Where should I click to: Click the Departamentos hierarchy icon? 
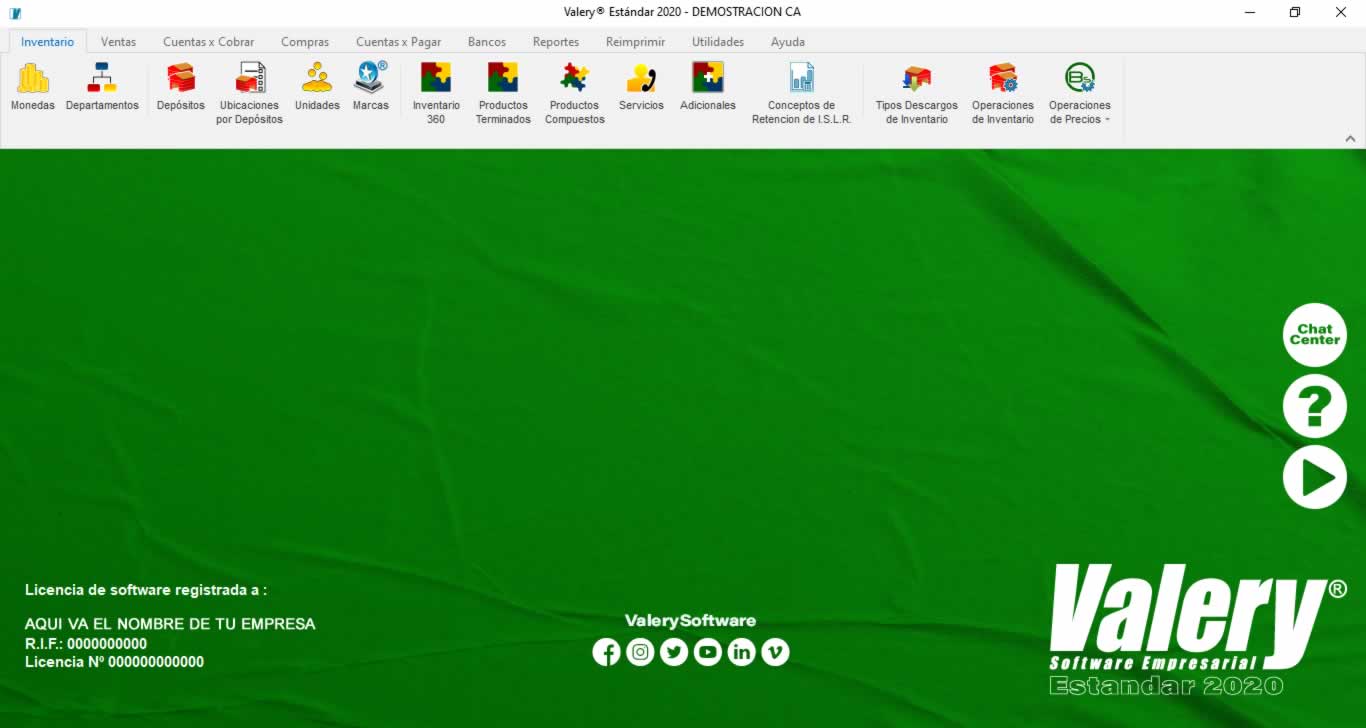tap(102, 80)
